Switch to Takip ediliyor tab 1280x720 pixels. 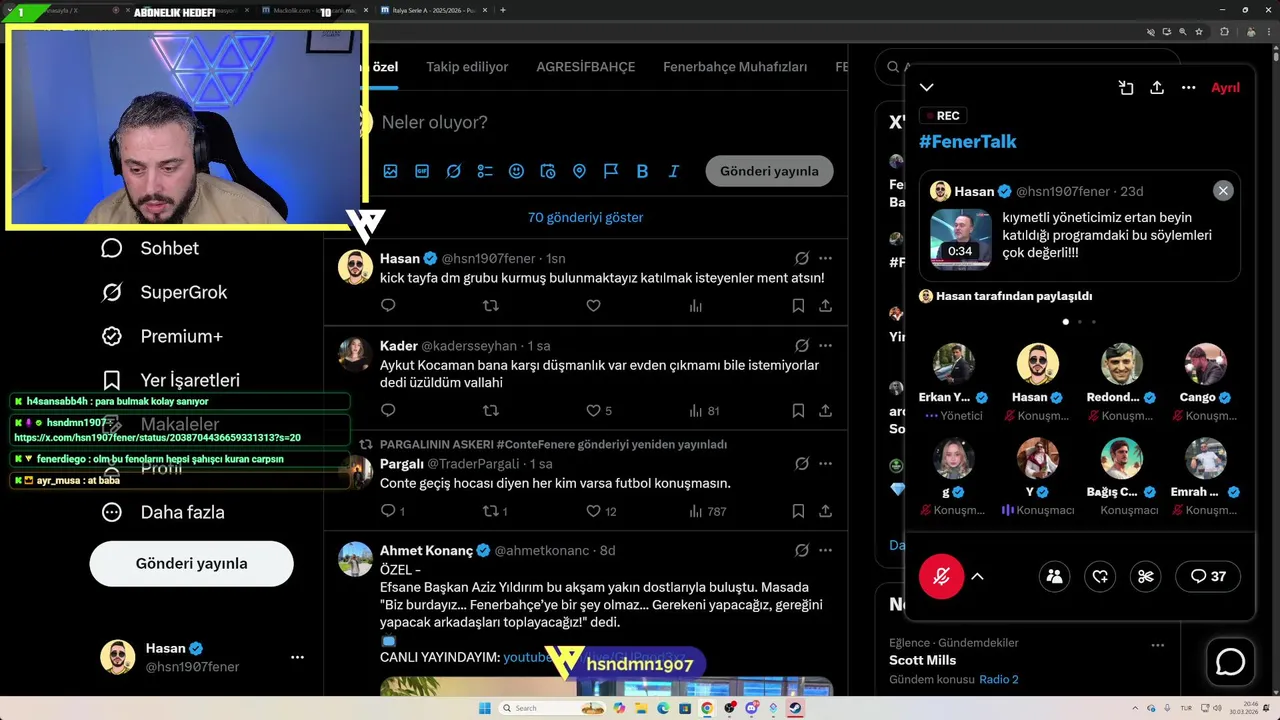467,67
